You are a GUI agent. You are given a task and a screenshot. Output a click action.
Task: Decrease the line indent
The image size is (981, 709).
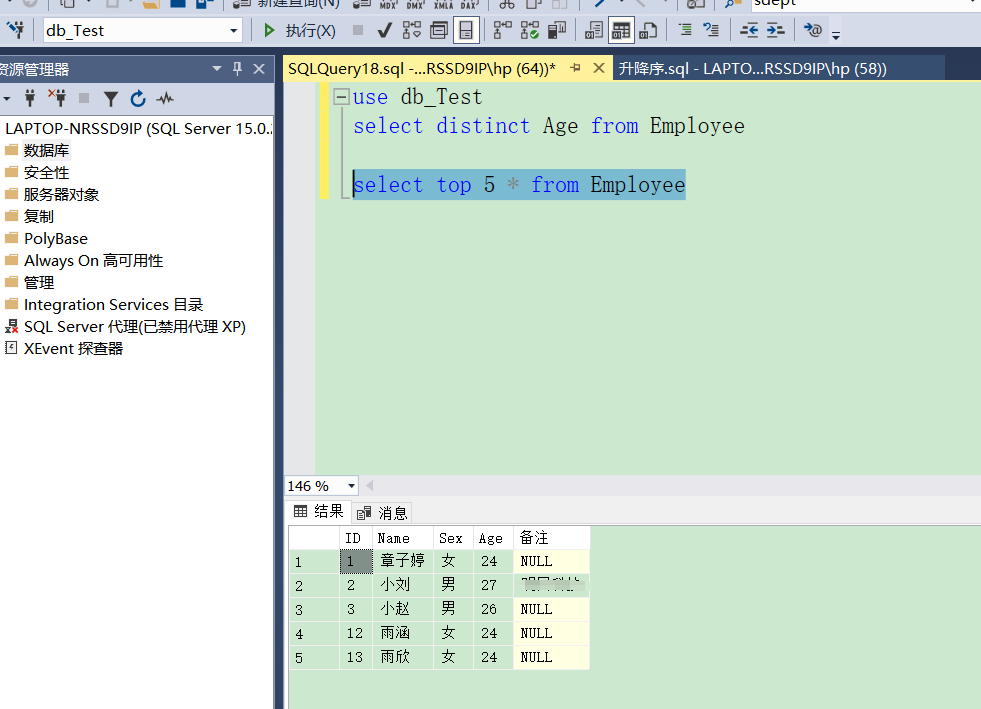point(748,30)
